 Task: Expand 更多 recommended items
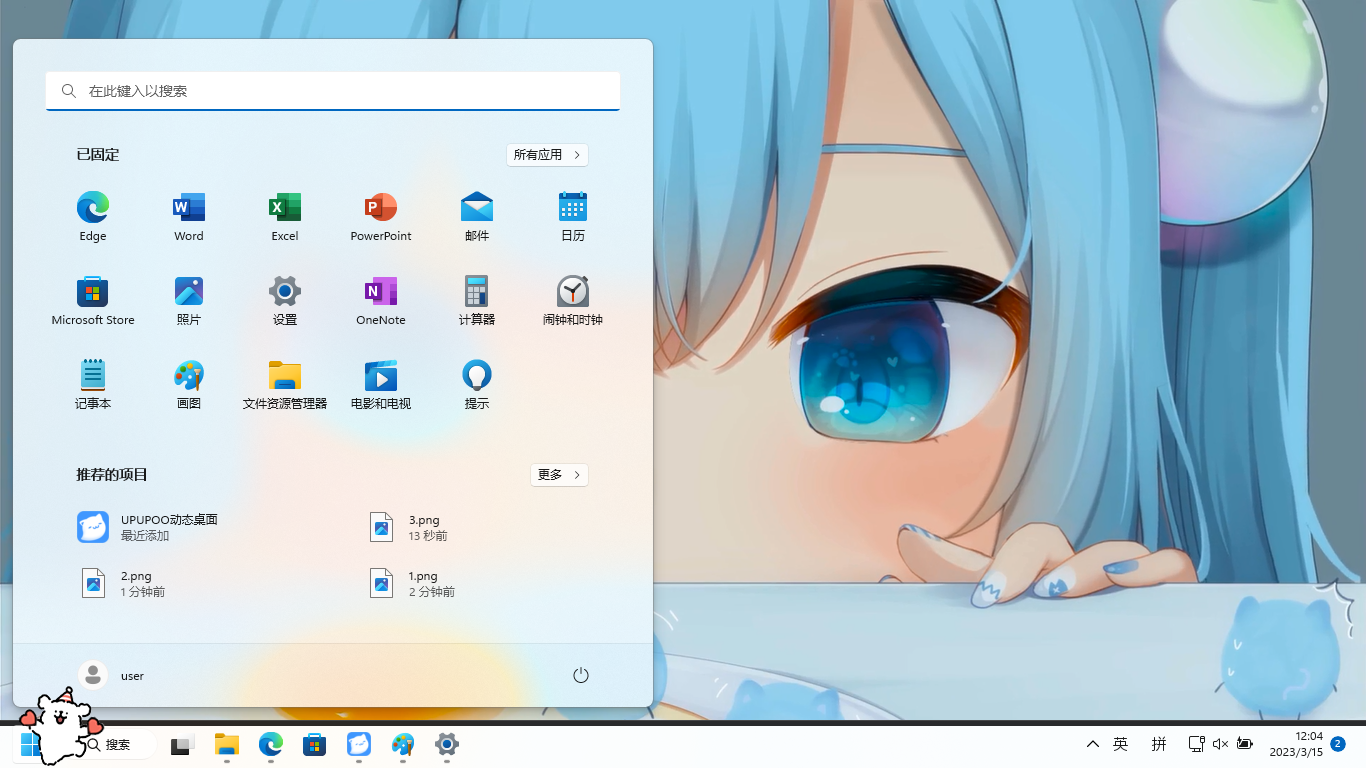559,475
